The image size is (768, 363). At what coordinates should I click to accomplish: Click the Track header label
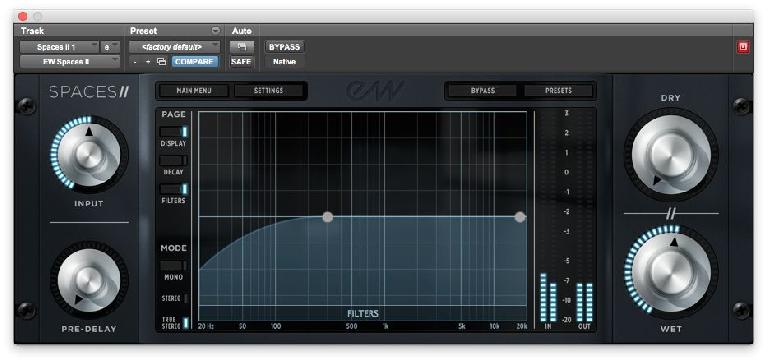click(x=32, y=30)
